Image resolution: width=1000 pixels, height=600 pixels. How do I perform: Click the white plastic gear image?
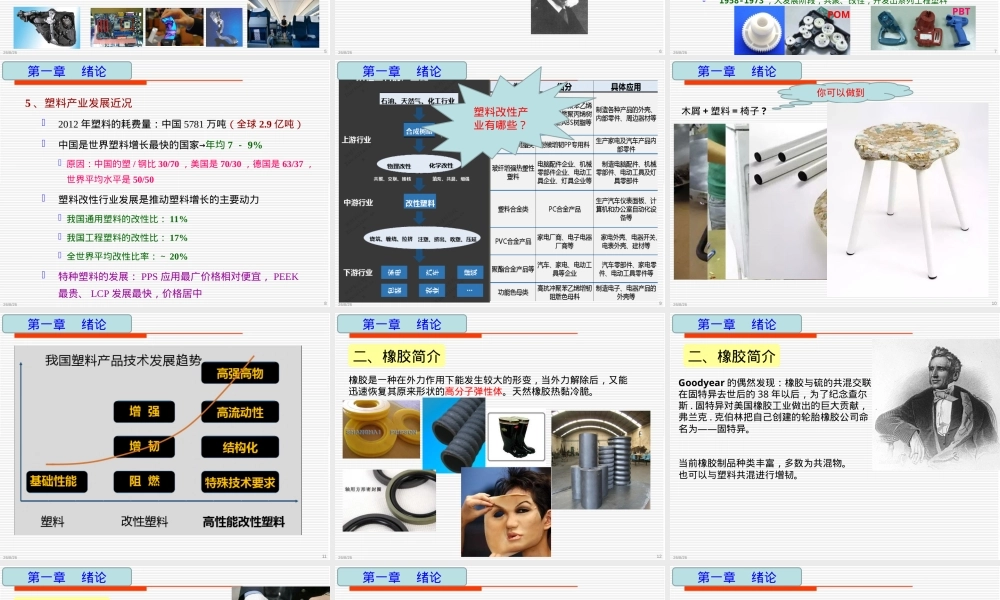[759, 31]
